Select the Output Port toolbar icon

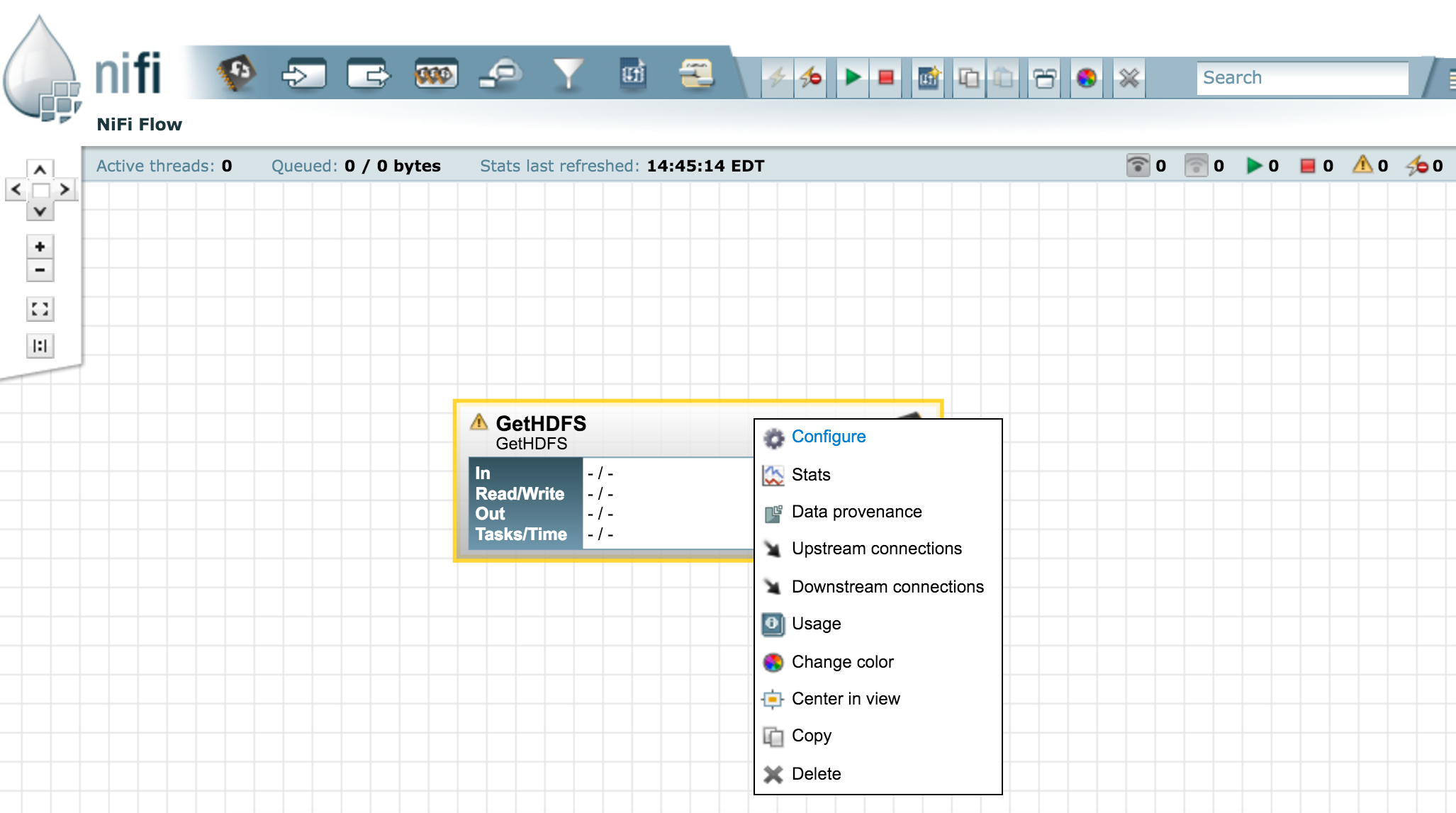369,74
